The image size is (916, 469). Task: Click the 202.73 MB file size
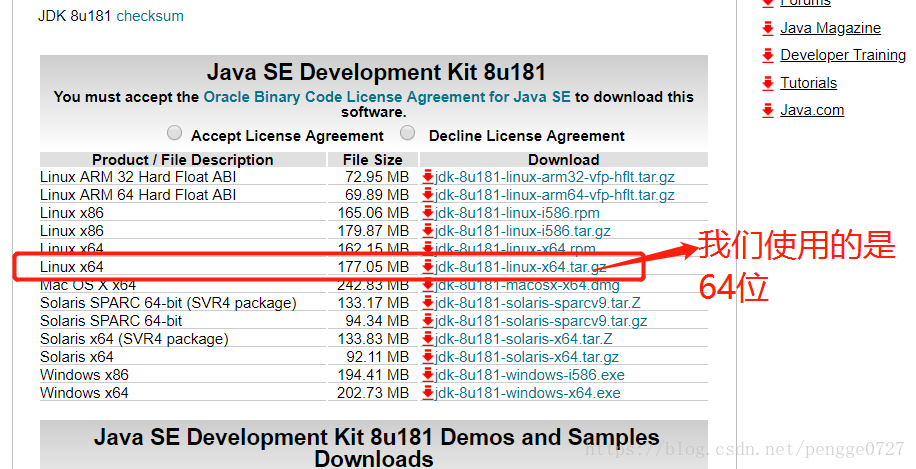pyautogui.click(x=373, y=393)
